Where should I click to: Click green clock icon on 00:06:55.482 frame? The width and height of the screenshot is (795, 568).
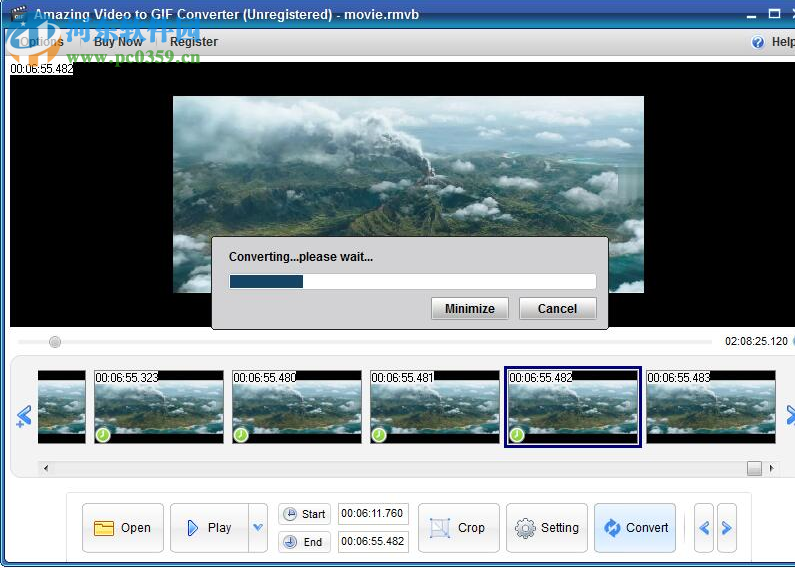pos(517,435)
